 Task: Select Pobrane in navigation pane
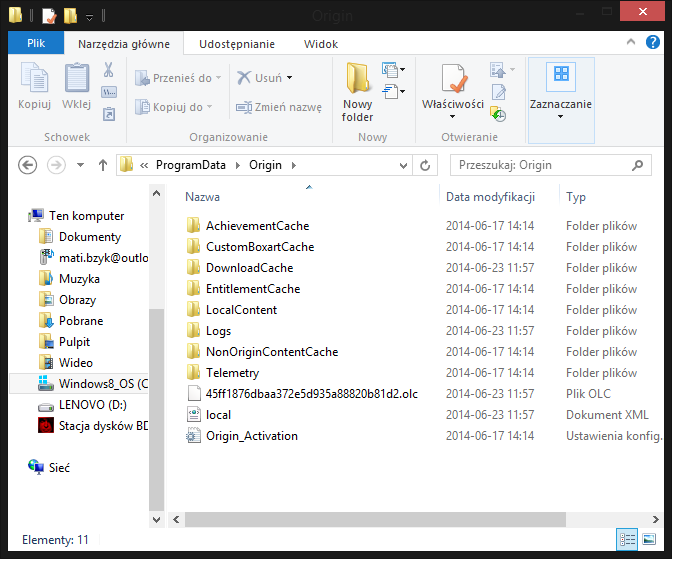coord(71,321)
